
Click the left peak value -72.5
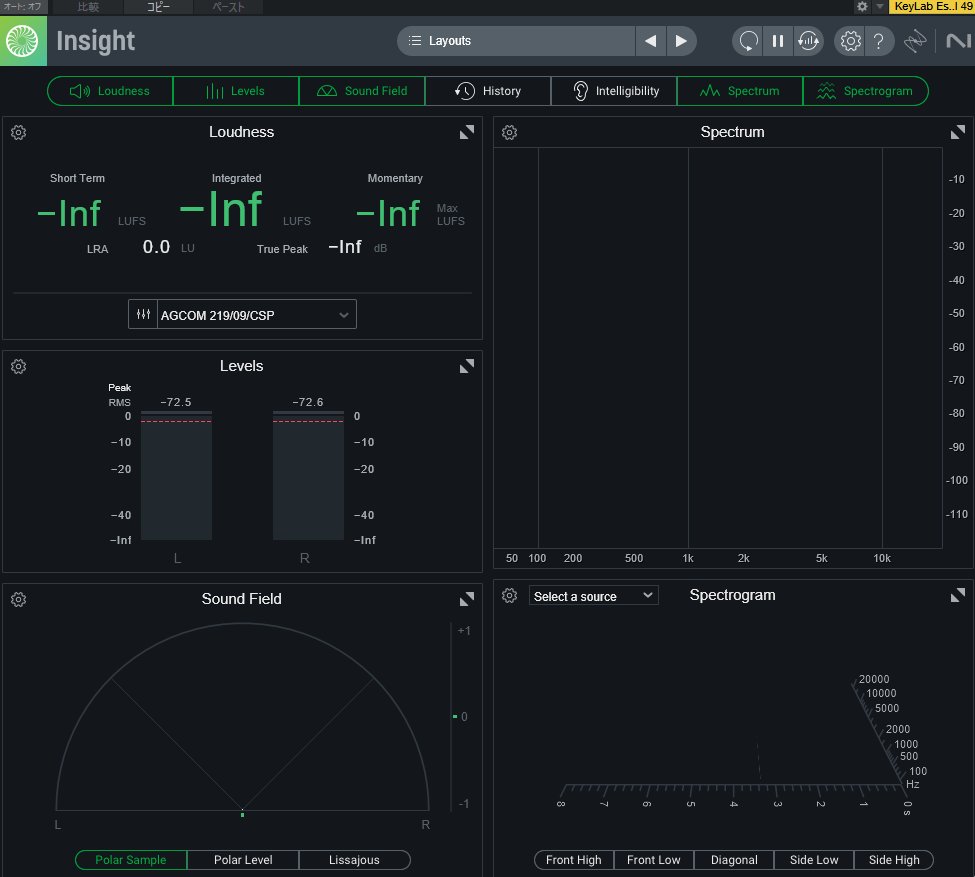click(x=176, y=402)
